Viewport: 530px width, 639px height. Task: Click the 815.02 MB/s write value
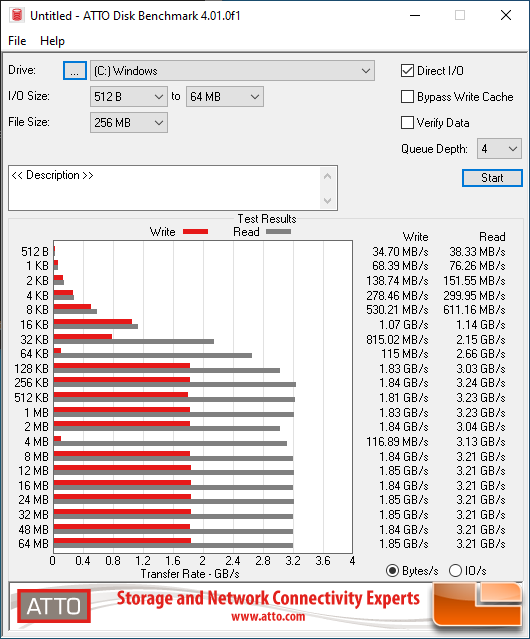tap(397, 339)
